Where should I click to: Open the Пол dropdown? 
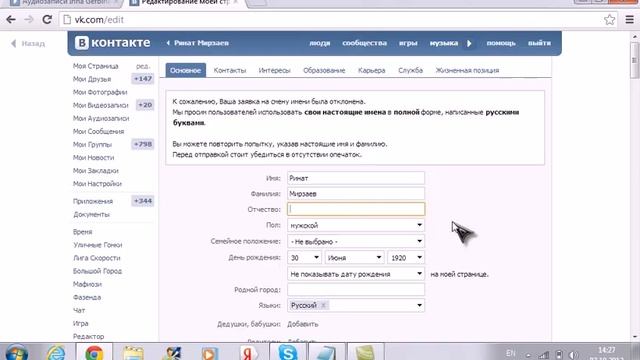(x=356, y=225)
